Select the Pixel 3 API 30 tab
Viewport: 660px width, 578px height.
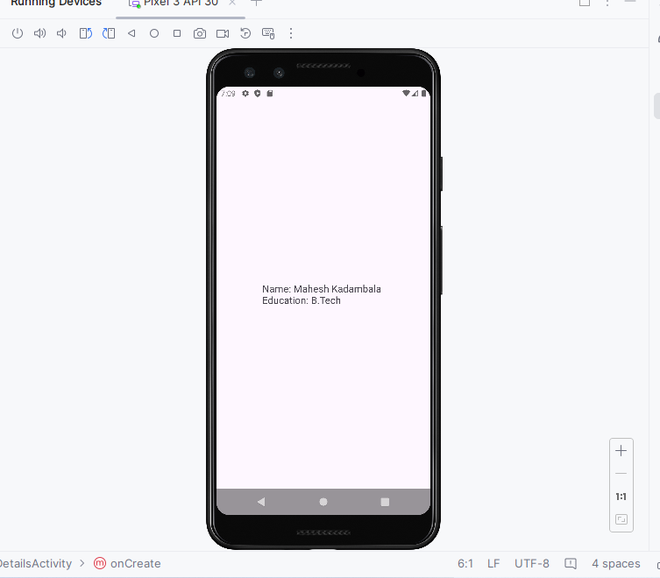[181, 3]
